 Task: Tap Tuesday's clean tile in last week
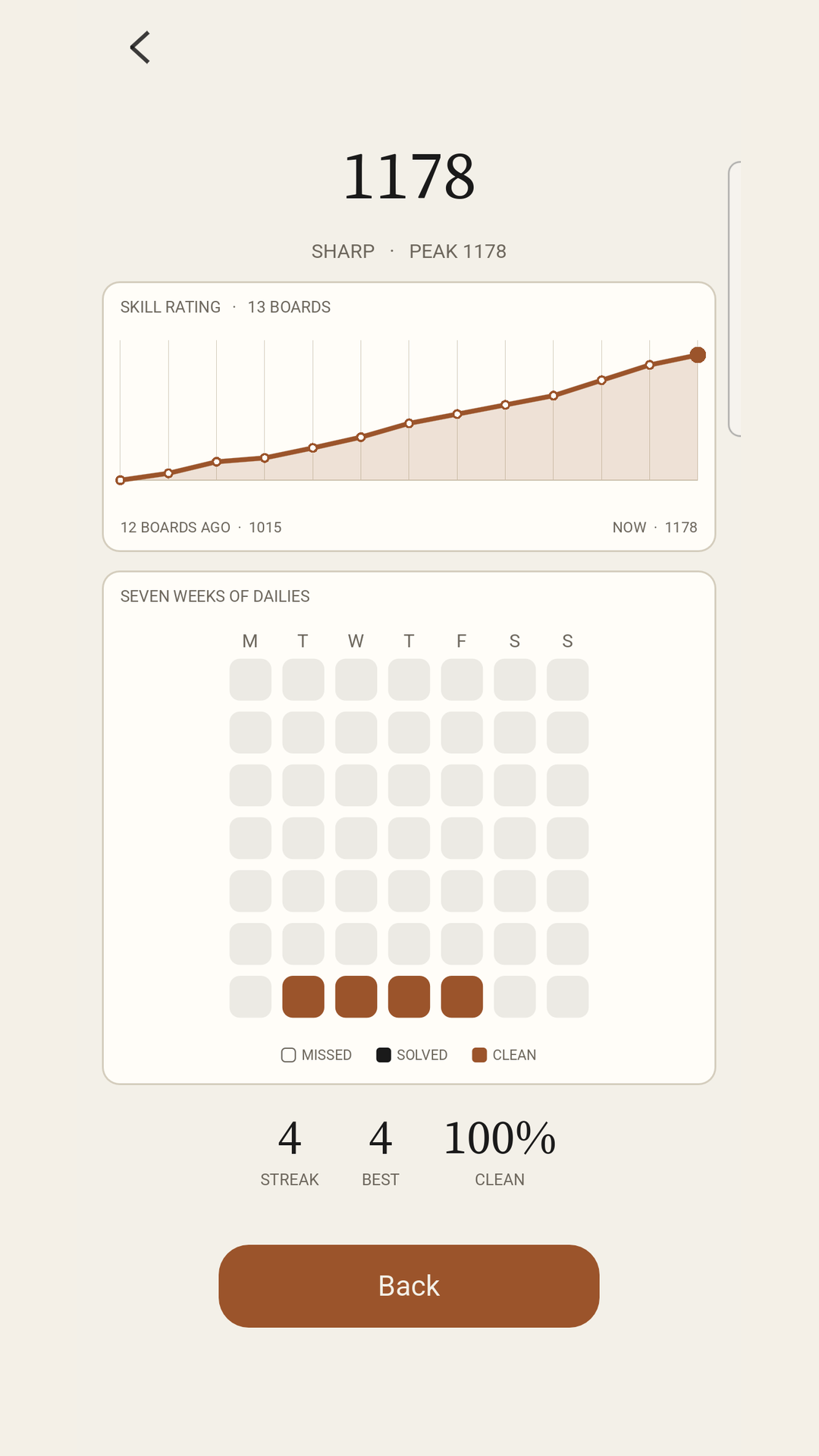point(303,996)
